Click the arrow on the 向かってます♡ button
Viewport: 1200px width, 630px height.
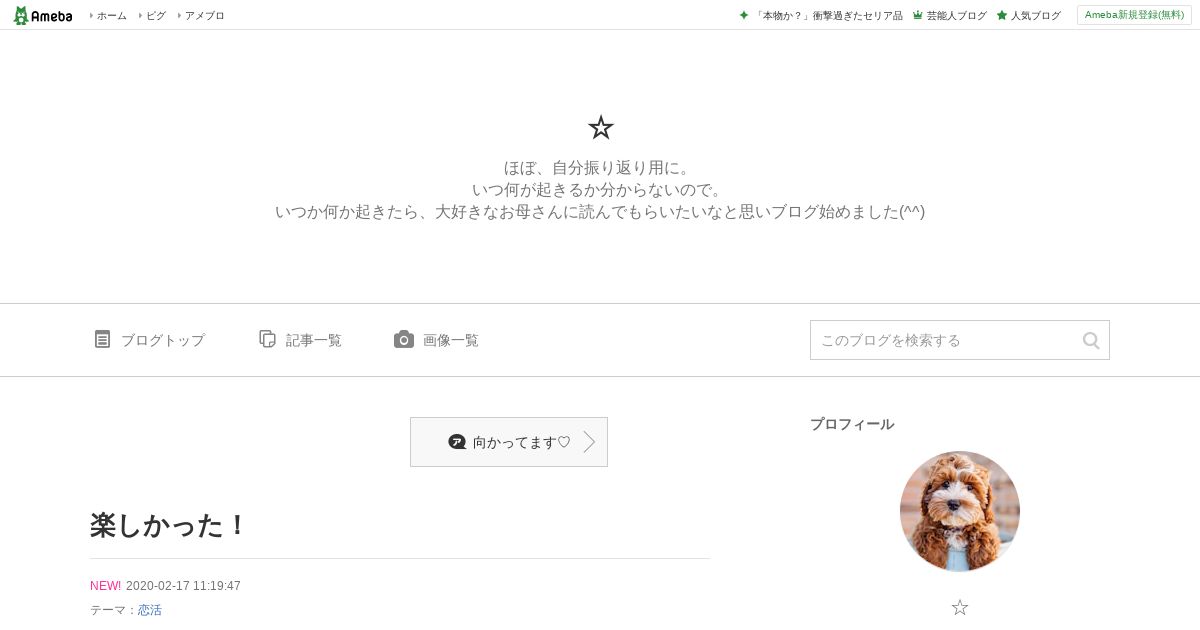[589, 442]
